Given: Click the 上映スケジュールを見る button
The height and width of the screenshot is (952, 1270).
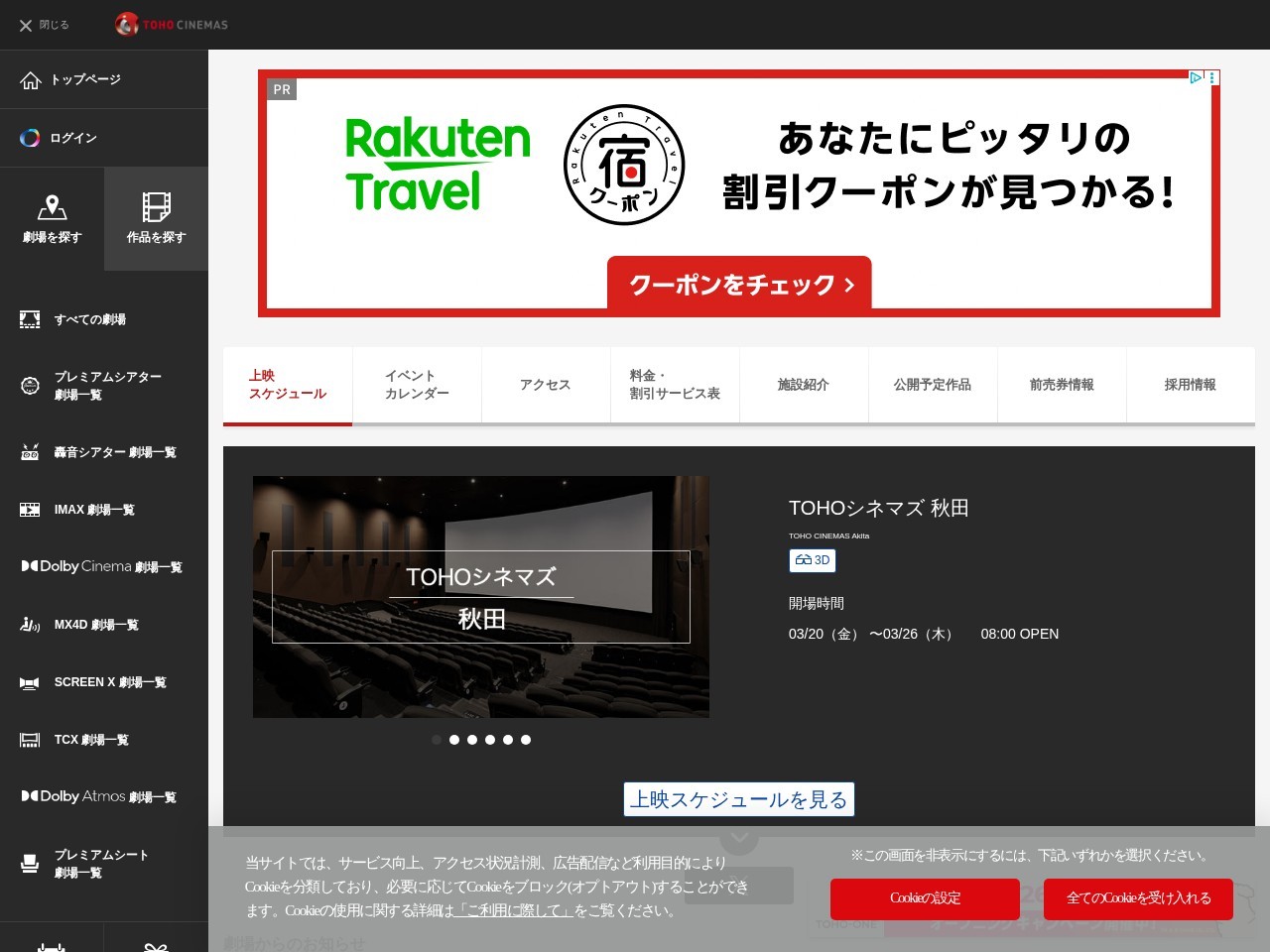Looking at the screenshot, I should pyautogui.click(x=738, y=798).
